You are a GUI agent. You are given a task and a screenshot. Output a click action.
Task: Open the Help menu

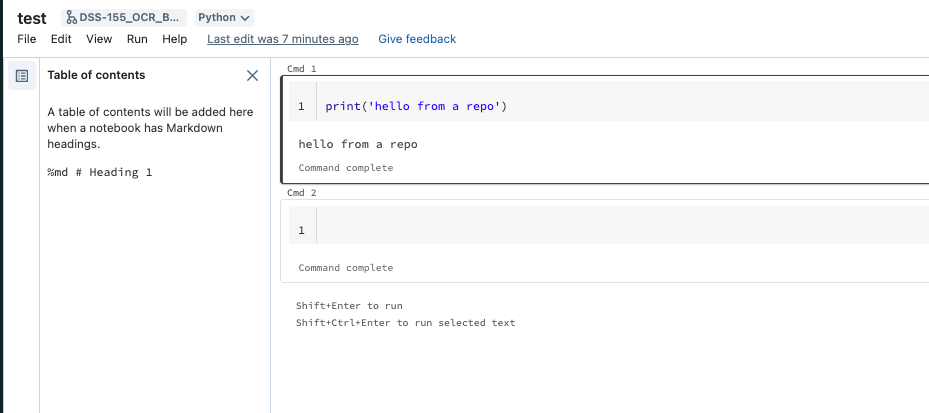pos(175,39)
